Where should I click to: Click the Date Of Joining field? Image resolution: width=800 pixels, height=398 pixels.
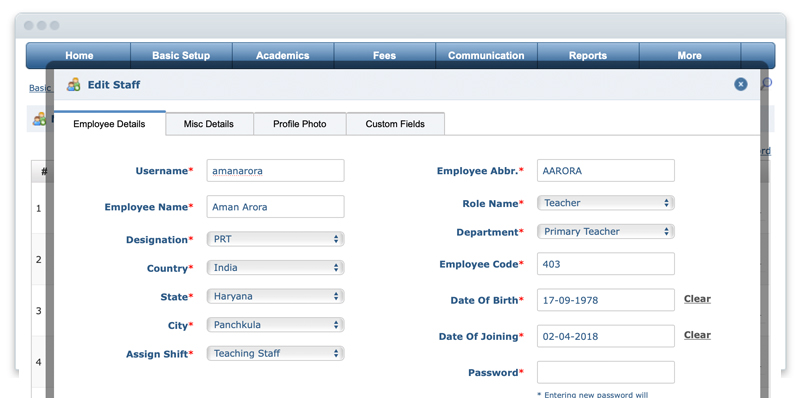[606, 336]
